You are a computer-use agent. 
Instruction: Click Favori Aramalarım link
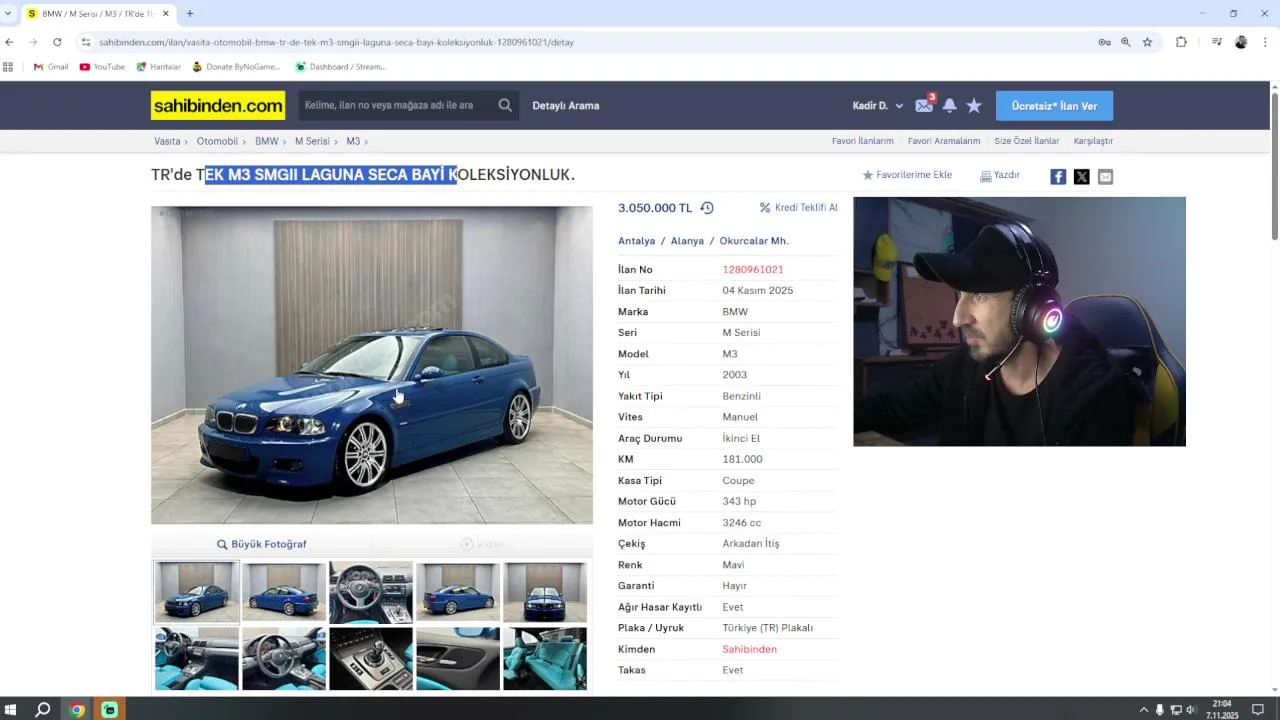point(944,141)
